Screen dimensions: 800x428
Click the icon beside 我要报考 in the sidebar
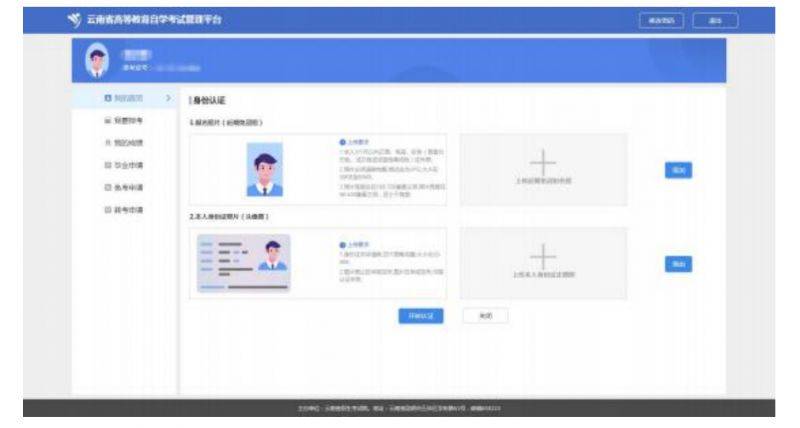click(106, 118)
